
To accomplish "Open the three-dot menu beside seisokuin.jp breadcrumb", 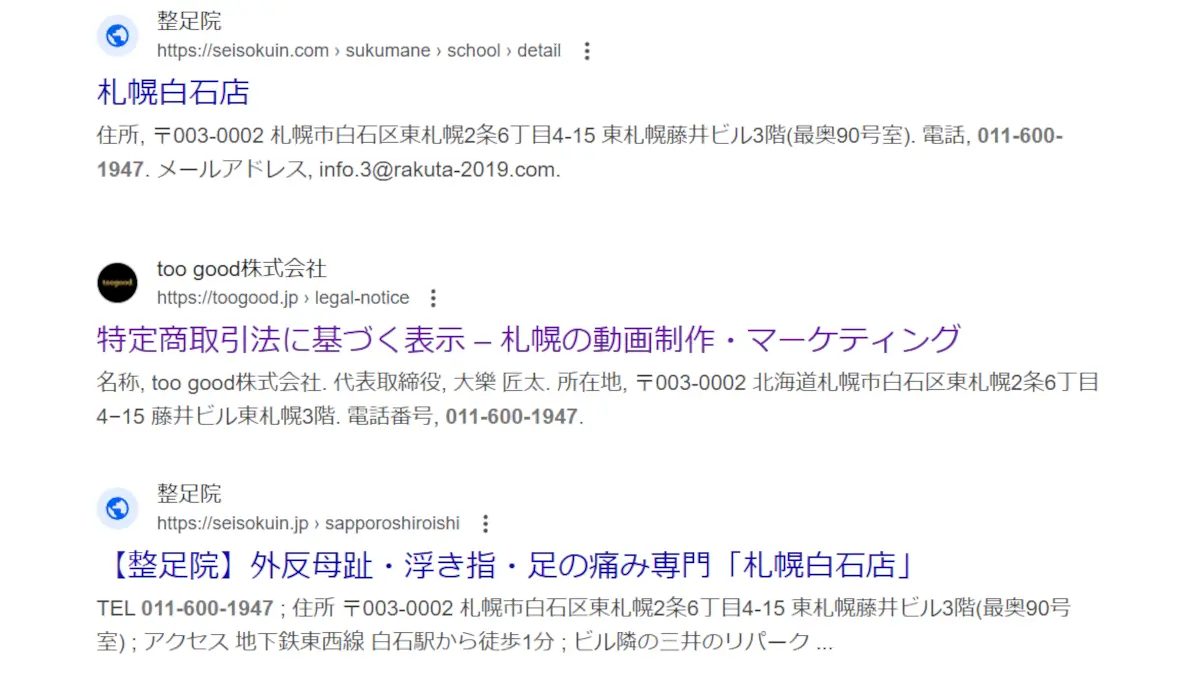I will [x=485, y=523].
